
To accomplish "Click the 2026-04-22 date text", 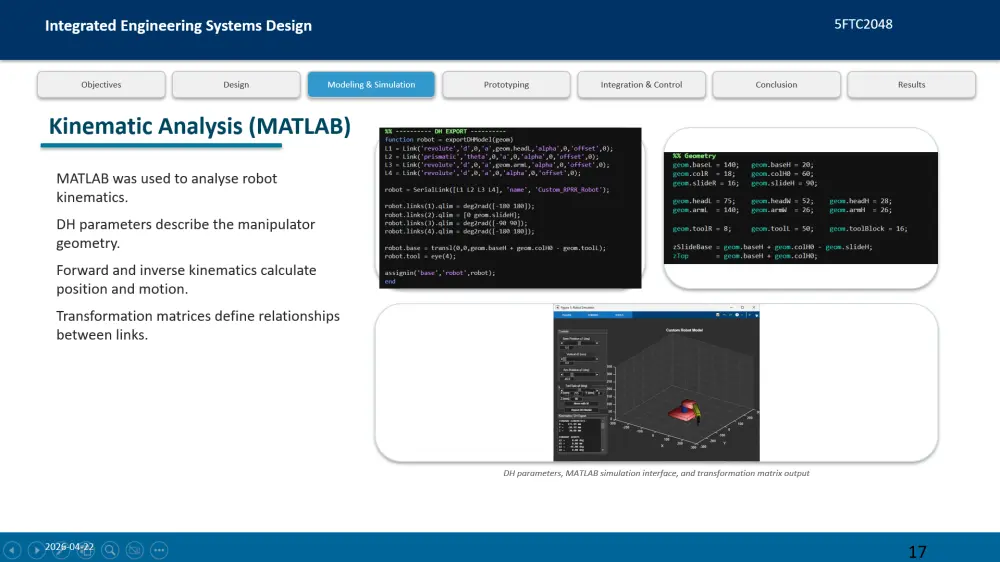I will [69, 547].
